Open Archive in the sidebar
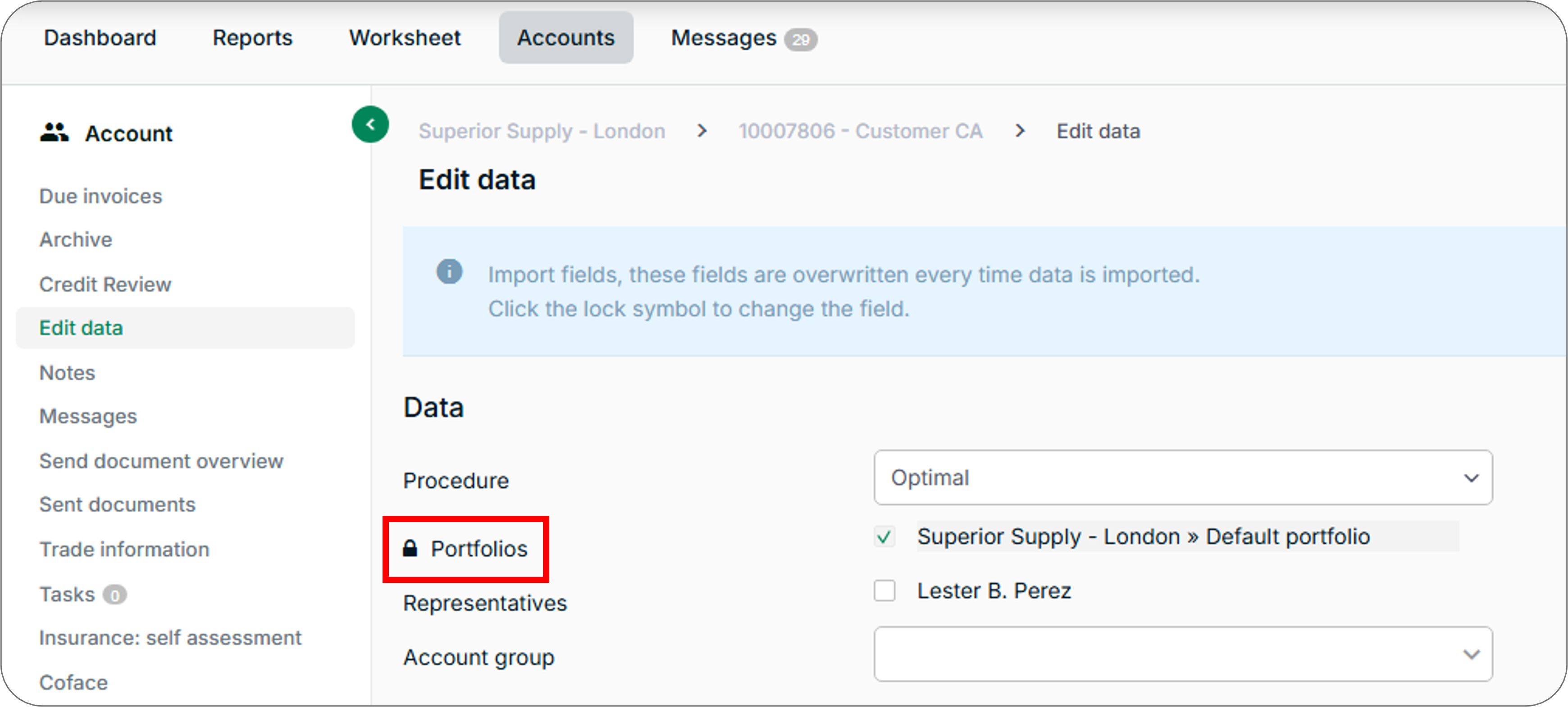 (76, 240)
